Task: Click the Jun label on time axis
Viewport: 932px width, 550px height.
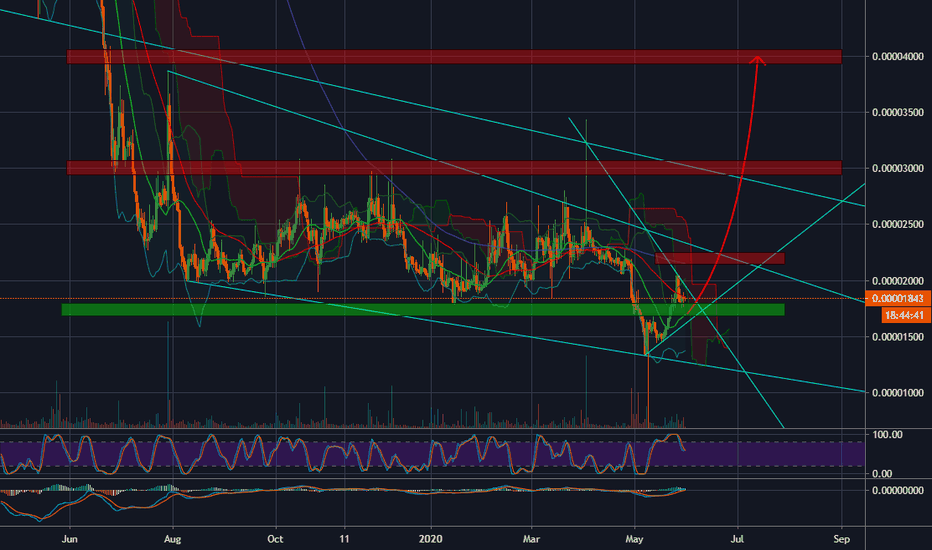Action: pos(70,539)
